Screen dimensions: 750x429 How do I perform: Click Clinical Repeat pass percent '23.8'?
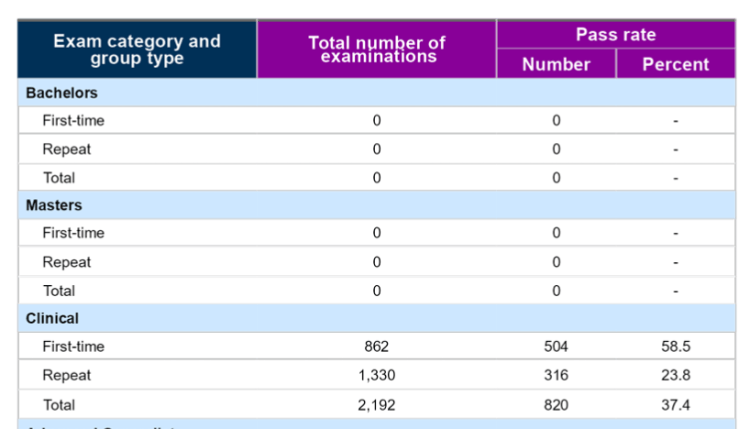(676, 375)
